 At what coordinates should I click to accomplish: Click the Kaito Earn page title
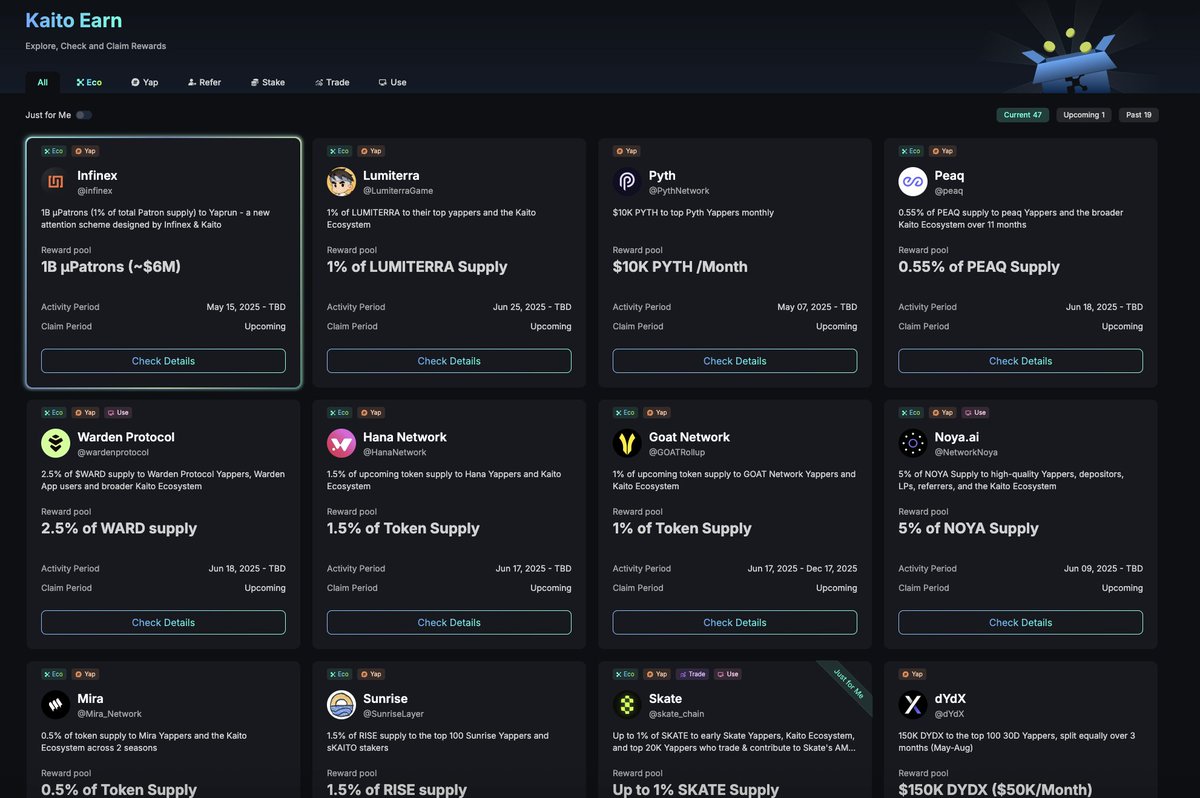74,20
